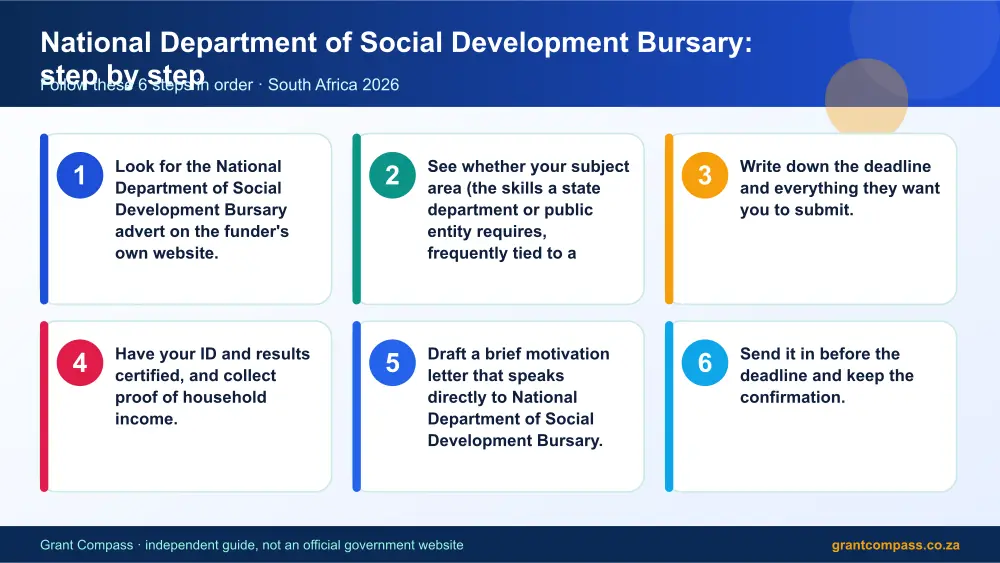Click the blue step 5 number circle
1000x563 pixels.
coord(392,363)
